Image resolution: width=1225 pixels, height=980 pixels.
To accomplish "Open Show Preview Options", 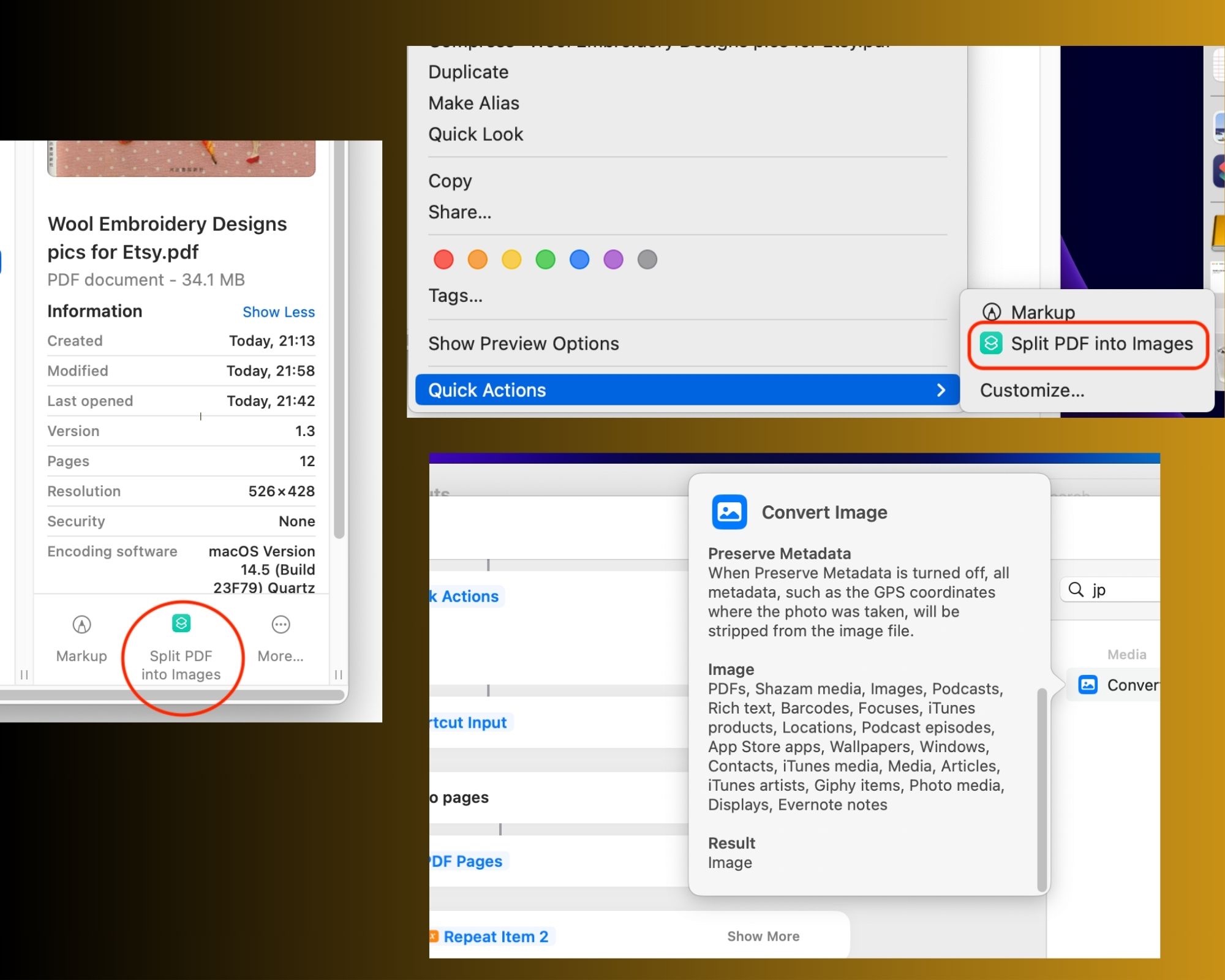I will coord(523,344).
